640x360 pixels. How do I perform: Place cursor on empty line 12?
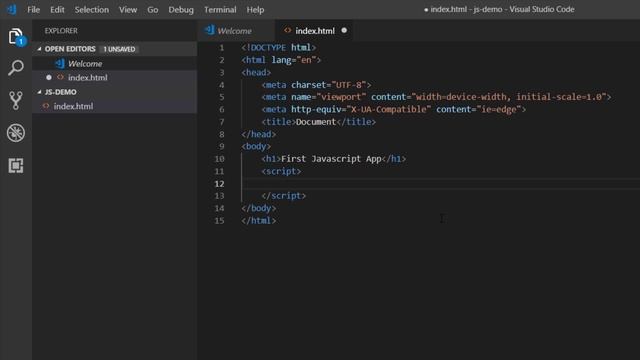tap(441, 184)
